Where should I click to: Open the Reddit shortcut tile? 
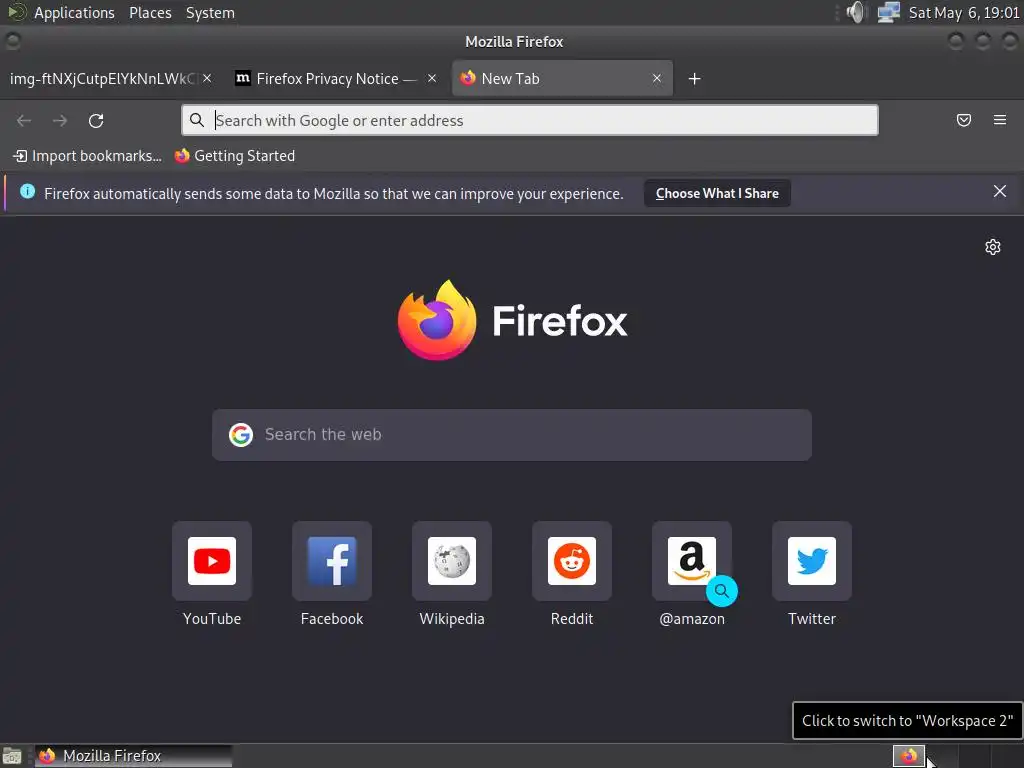(x=572, y=561)
